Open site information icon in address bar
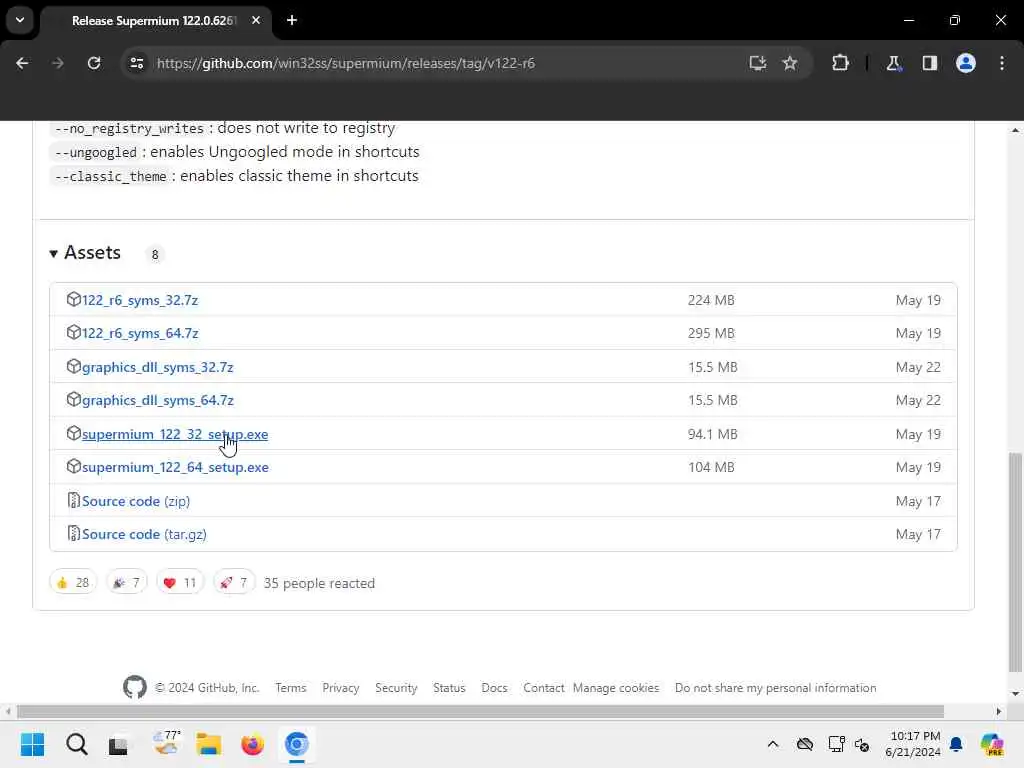The image size is (1024, 768). (136, 63)
